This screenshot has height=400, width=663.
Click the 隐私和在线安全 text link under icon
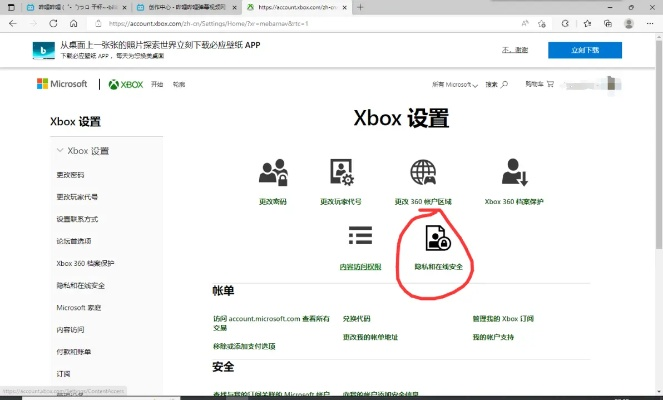(x=438, y=267)
